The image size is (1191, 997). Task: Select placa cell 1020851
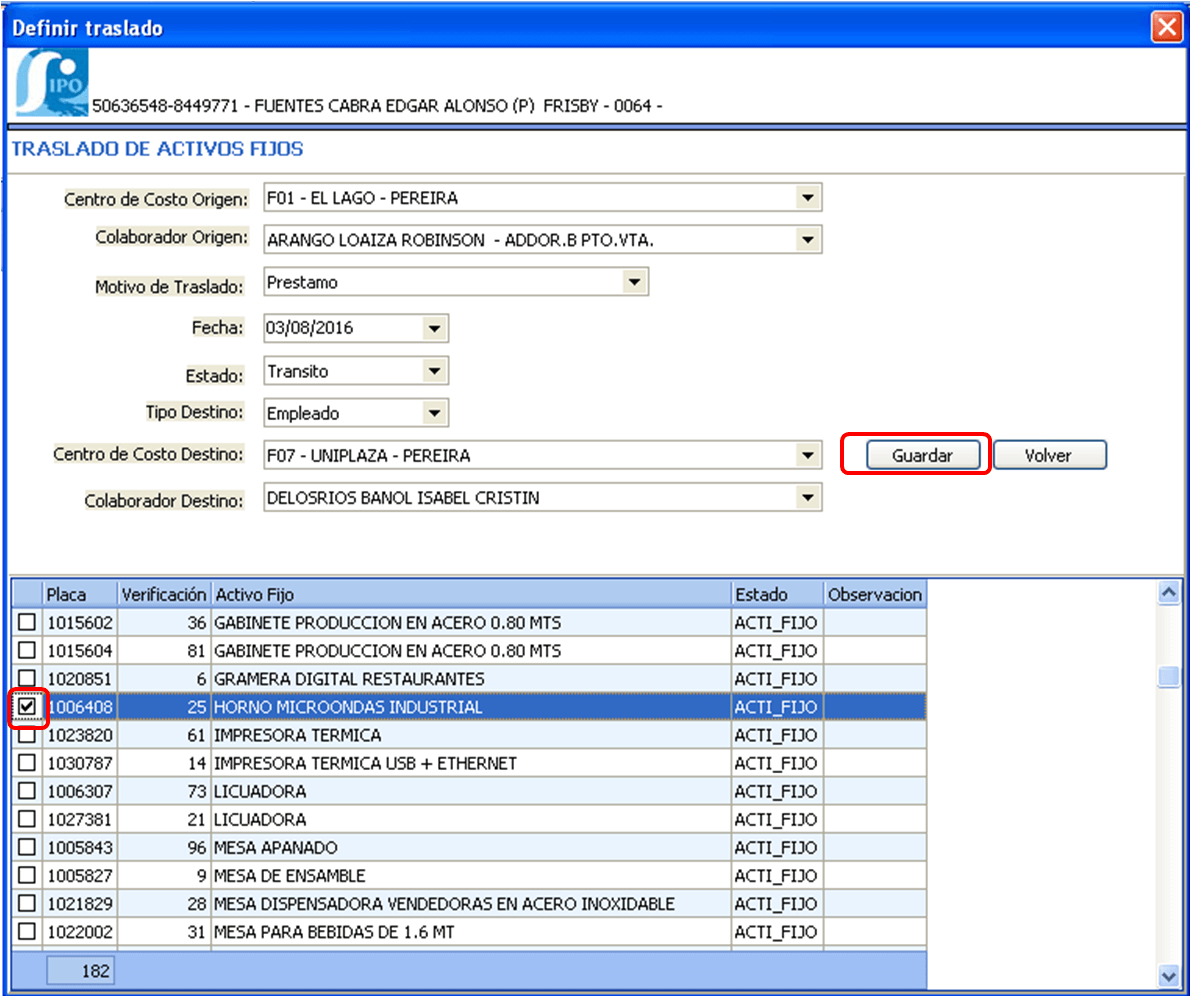(80, 679)
